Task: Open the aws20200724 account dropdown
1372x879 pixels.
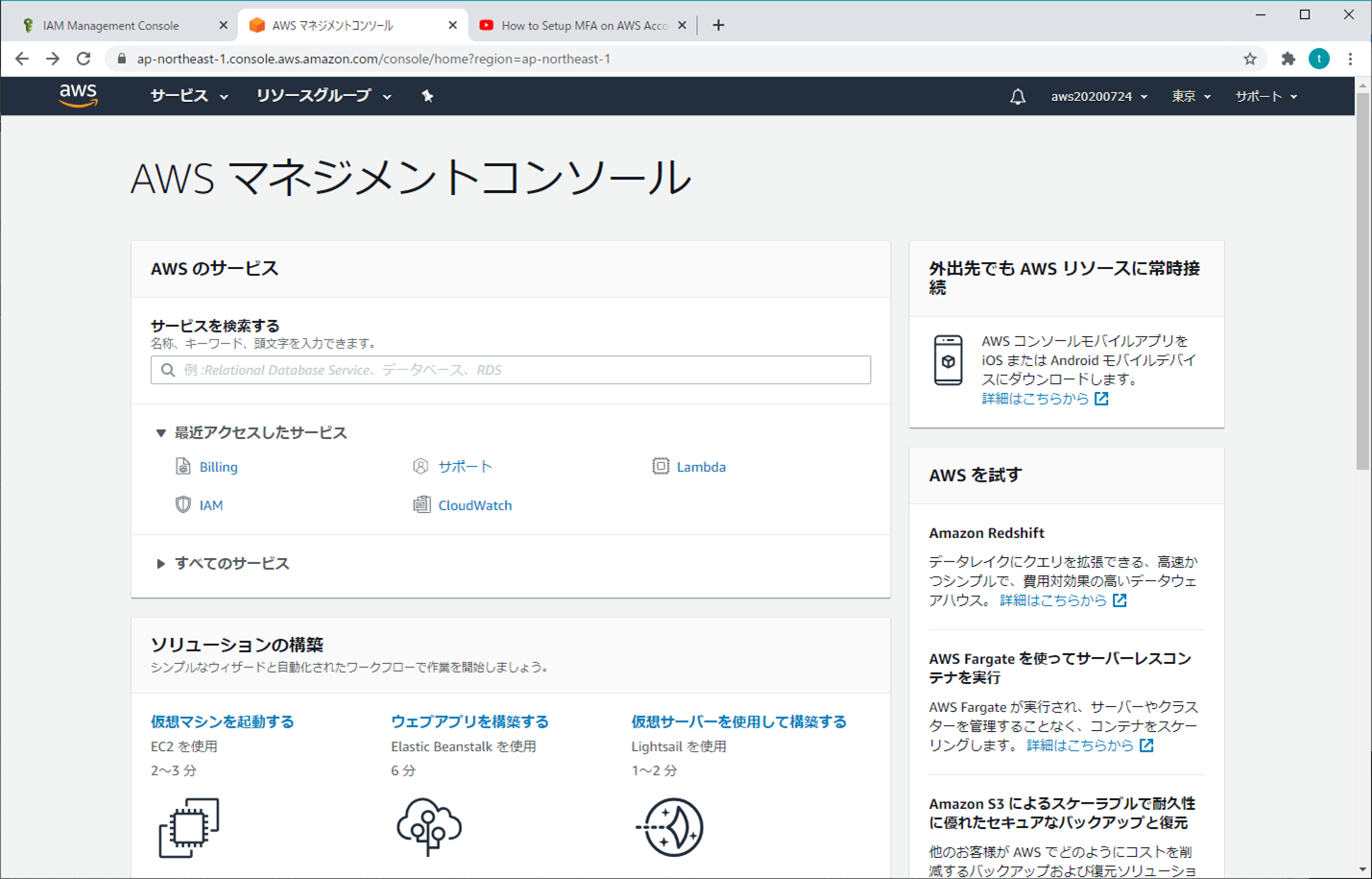Action: [1099, 96]
